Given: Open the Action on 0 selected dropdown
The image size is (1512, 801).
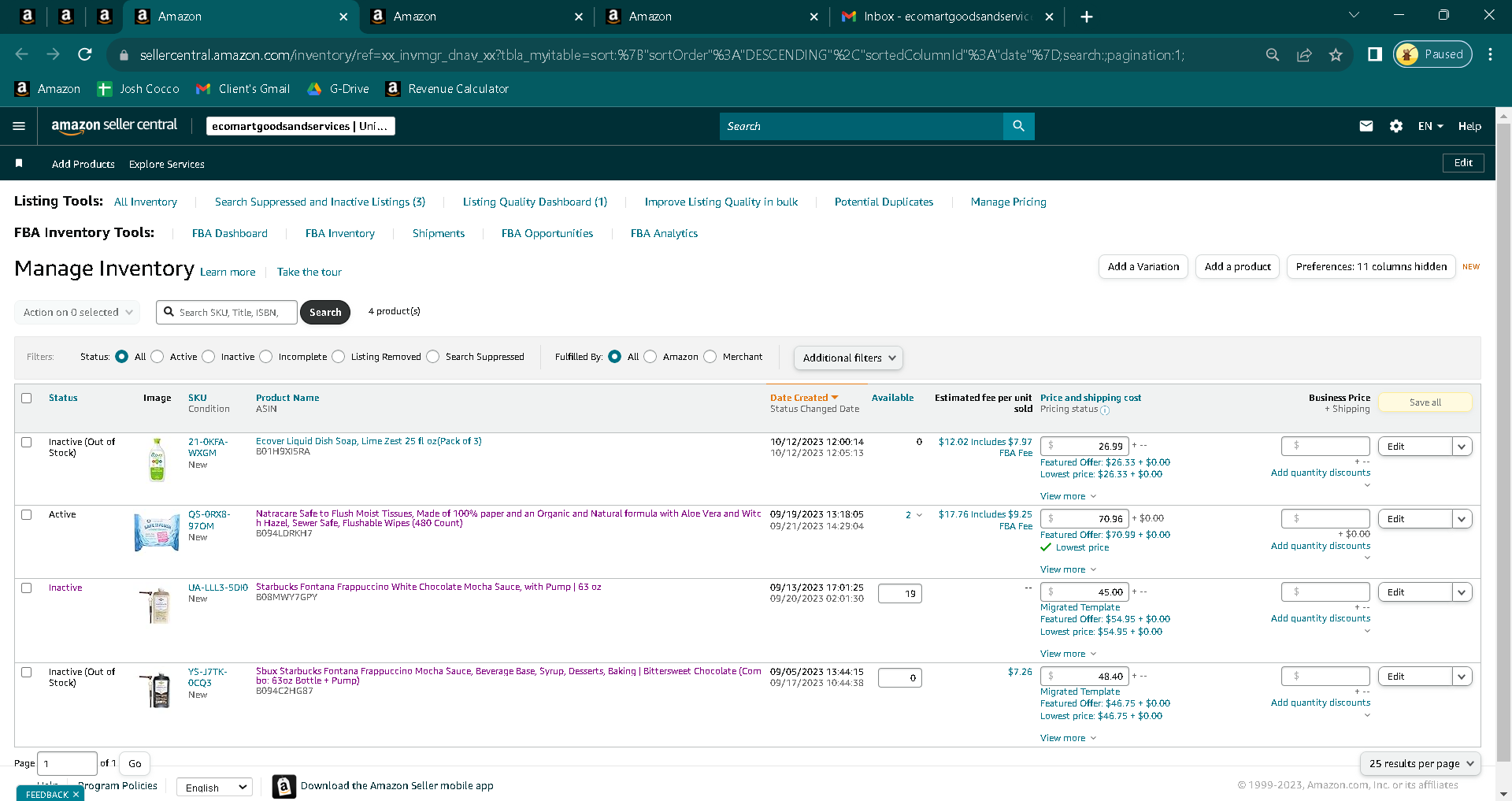Looking at the screenshot, I should [x=77, y=312].
